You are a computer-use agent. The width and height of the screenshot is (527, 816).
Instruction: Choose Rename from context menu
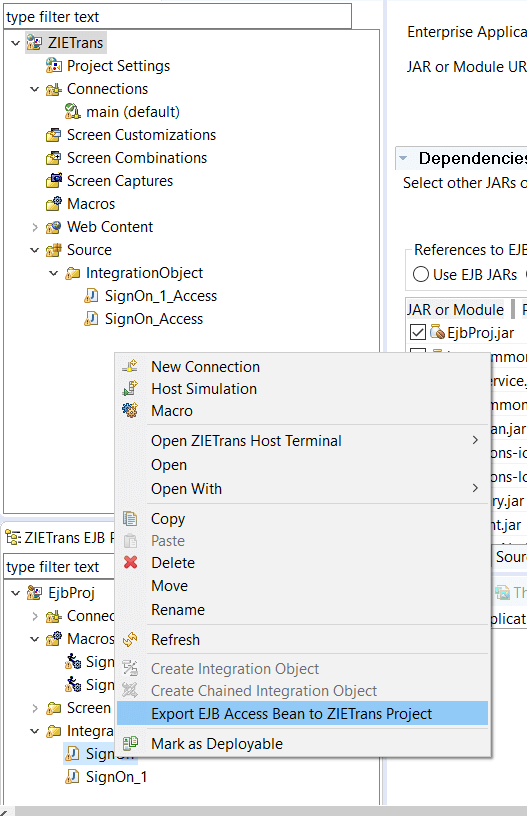point(302,609)
